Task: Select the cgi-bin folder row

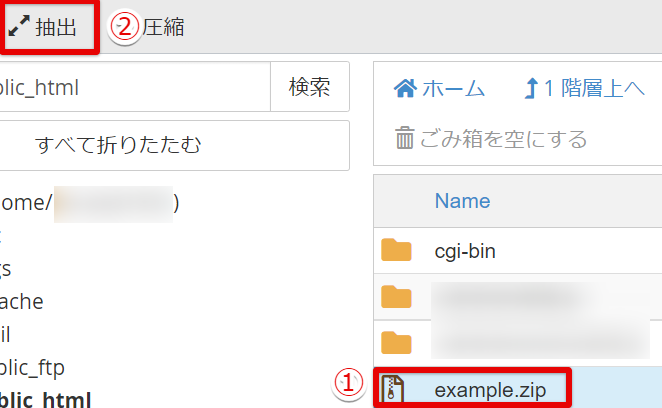Action: 518,251
